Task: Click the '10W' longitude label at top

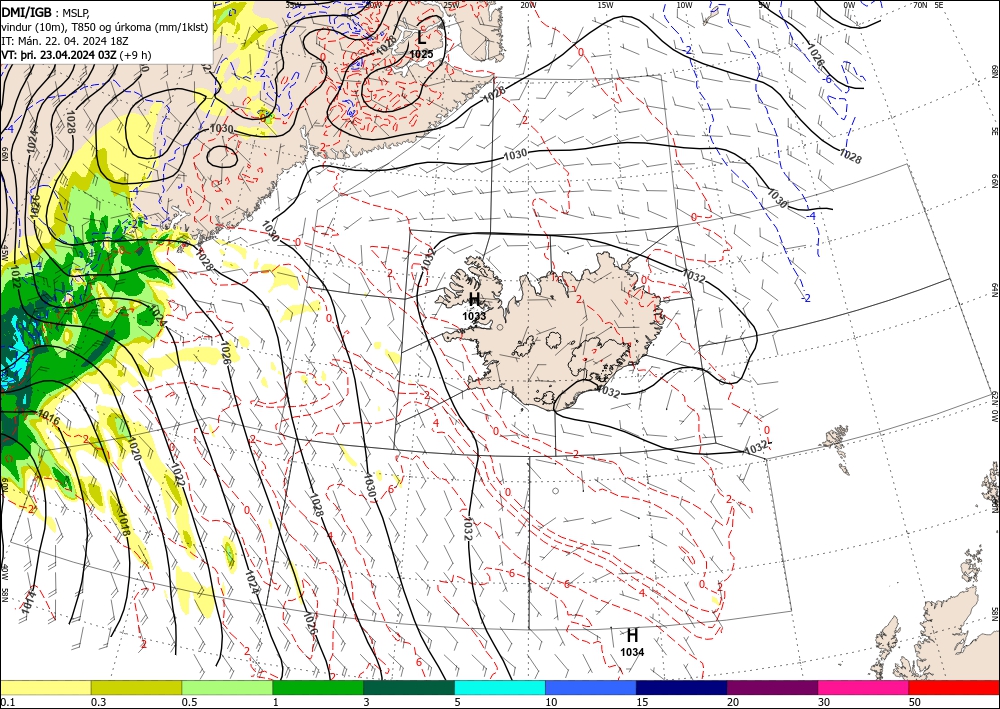Action: [684, 5]
